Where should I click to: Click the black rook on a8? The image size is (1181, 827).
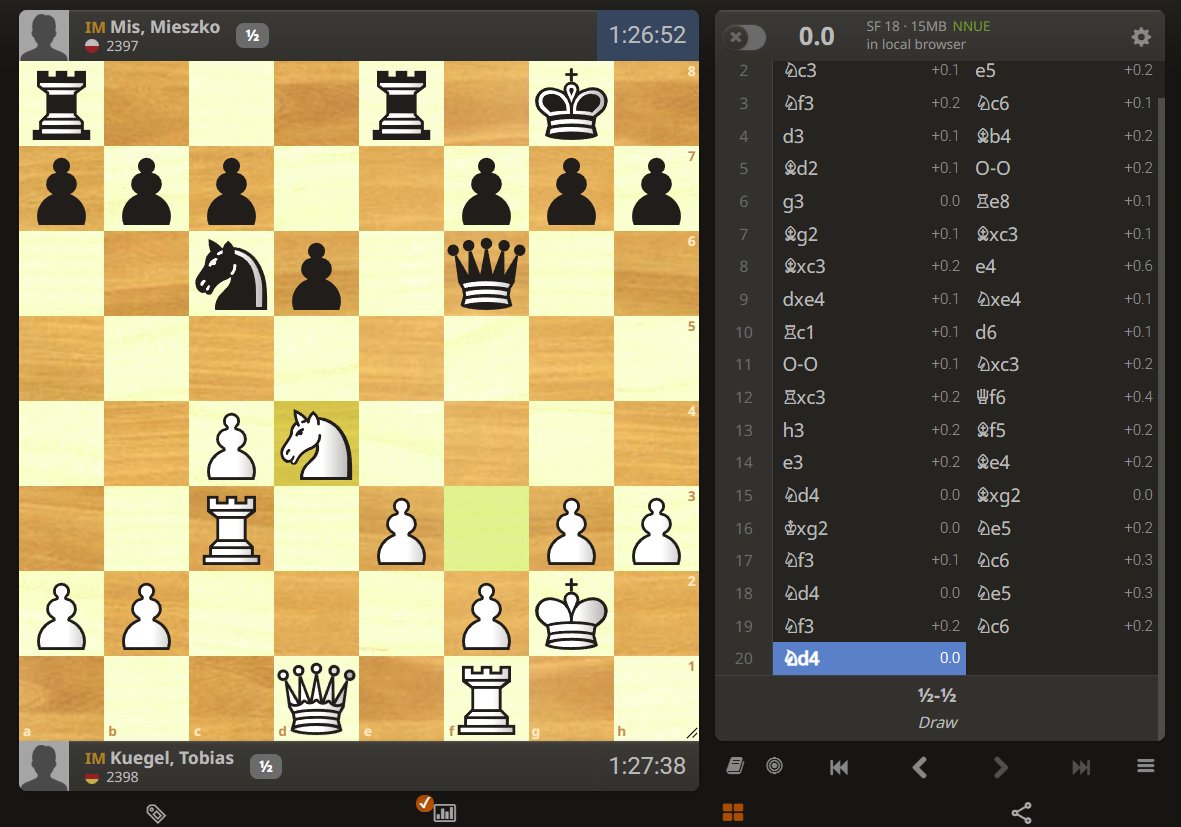61,103
